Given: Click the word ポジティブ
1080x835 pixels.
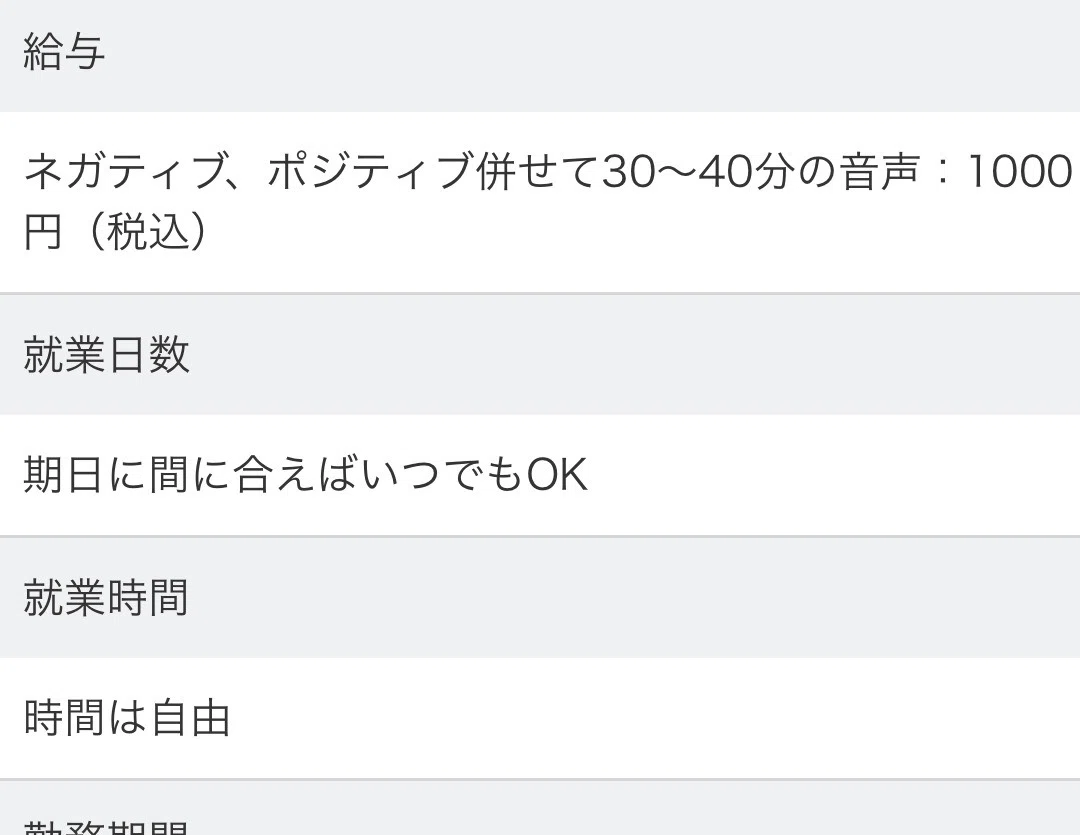Looking at the screenshot, I should pyautogui.click(x=368, y=173).
